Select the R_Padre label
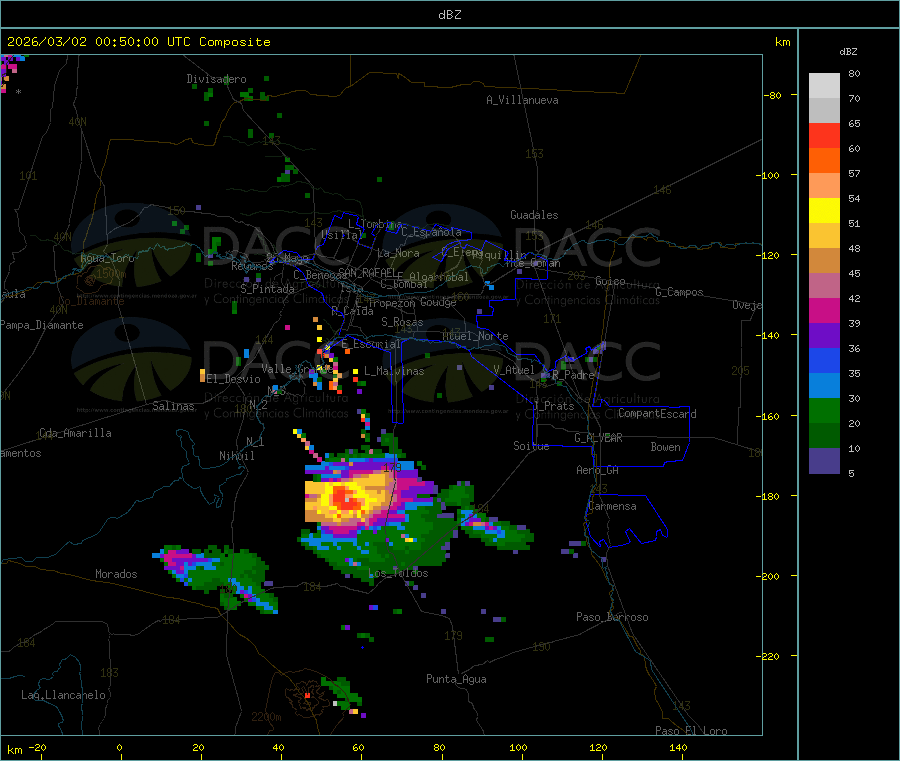Screen dimensions: 900x761 (x=574, y=375)
